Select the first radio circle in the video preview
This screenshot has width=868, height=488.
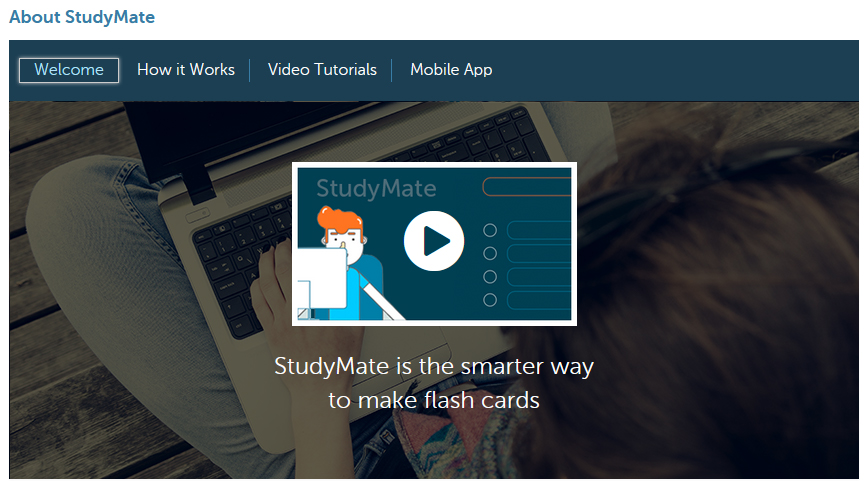coord(490,230)
